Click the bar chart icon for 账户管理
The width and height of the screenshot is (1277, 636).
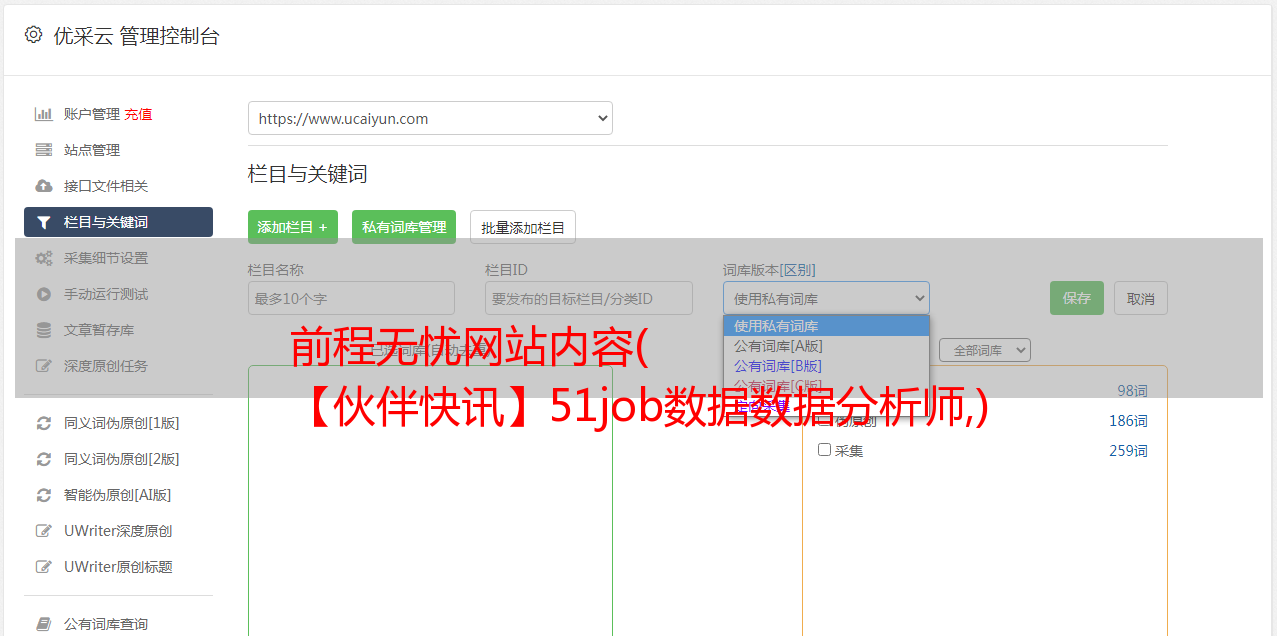click(44, 114)
